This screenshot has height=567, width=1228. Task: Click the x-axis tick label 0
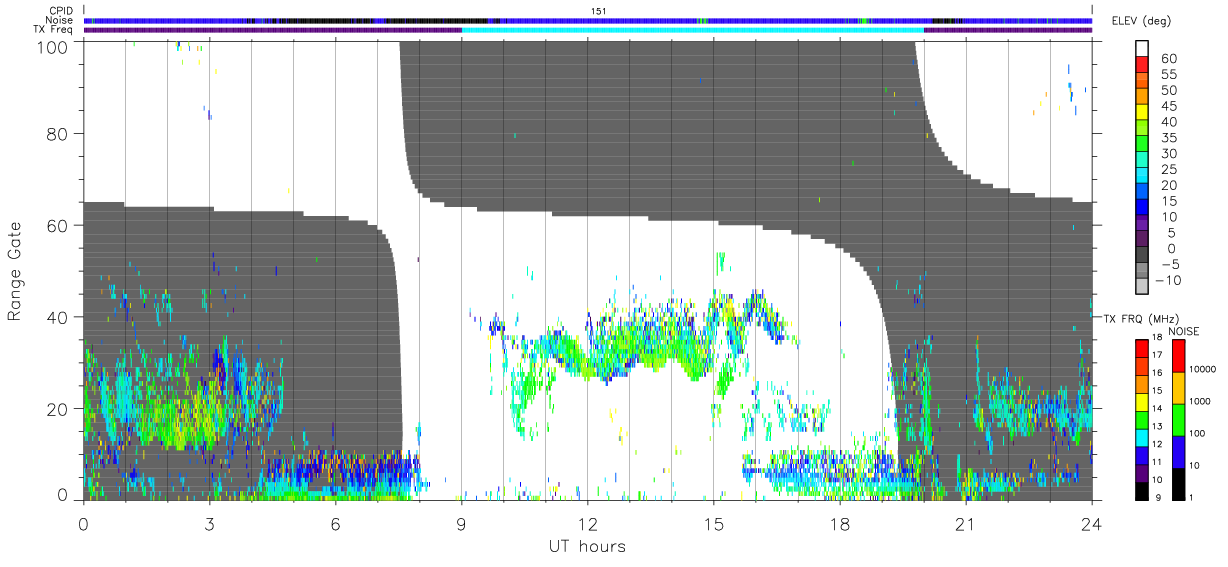(x=83, y=523)
